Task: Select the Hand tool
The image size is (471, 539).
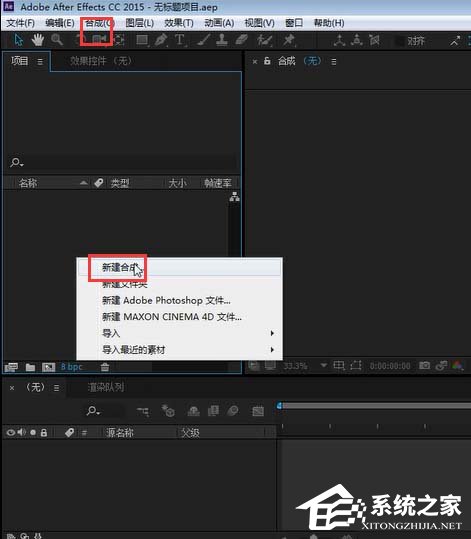Action: pyautogui.click(x=38, y=40)
